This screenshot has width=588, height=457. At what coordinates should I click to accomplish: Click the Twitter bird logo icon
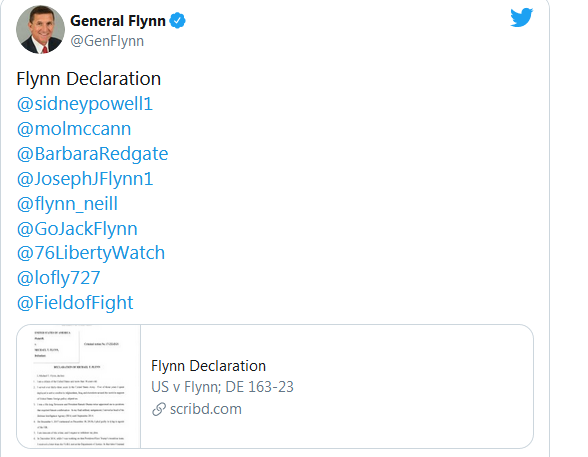point(522,17)
